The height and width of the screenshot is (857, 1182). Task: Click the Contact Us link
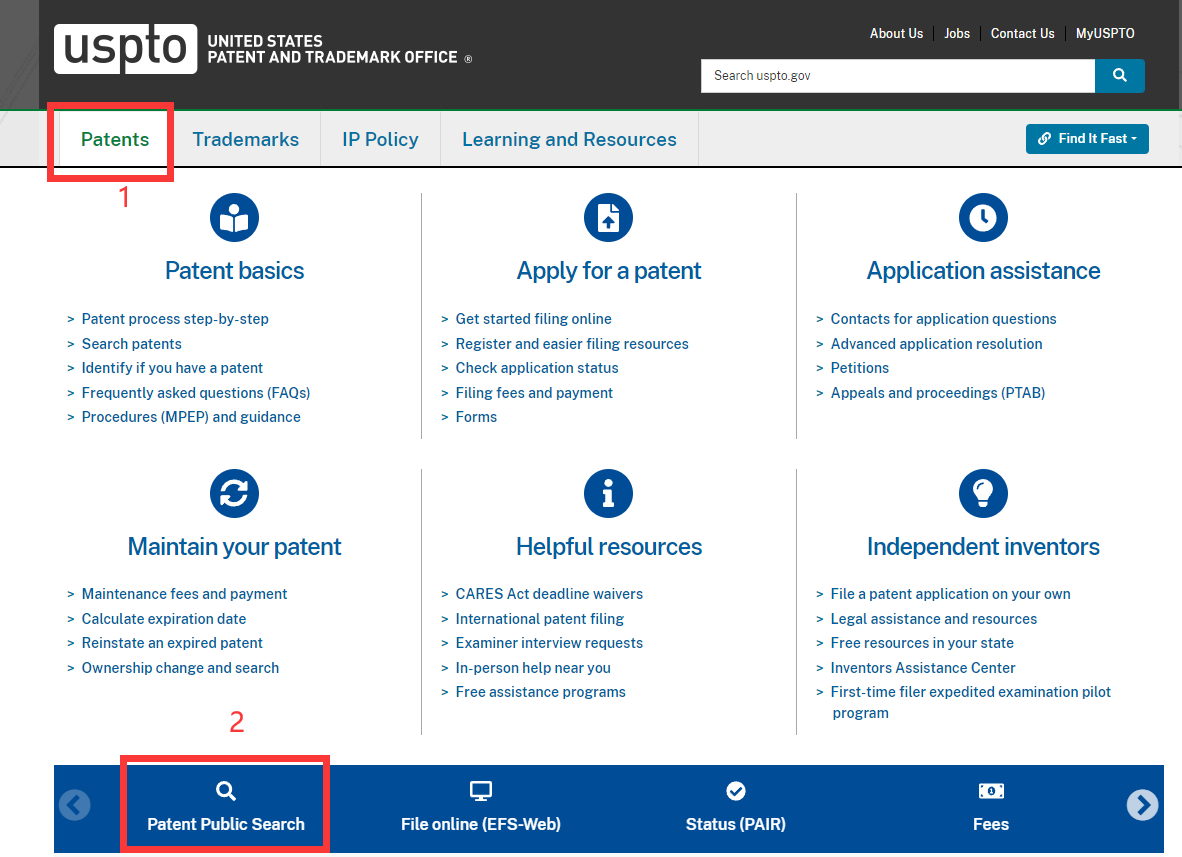(1022, 33)
